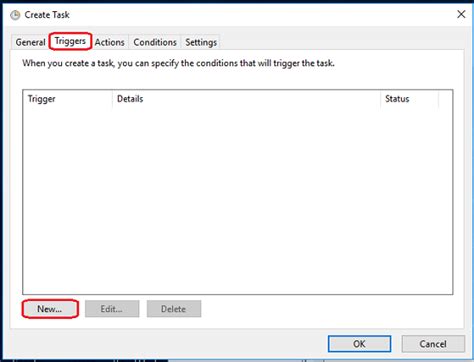Sort by the Status column header

pyautogui.click(x=409, y=99)
